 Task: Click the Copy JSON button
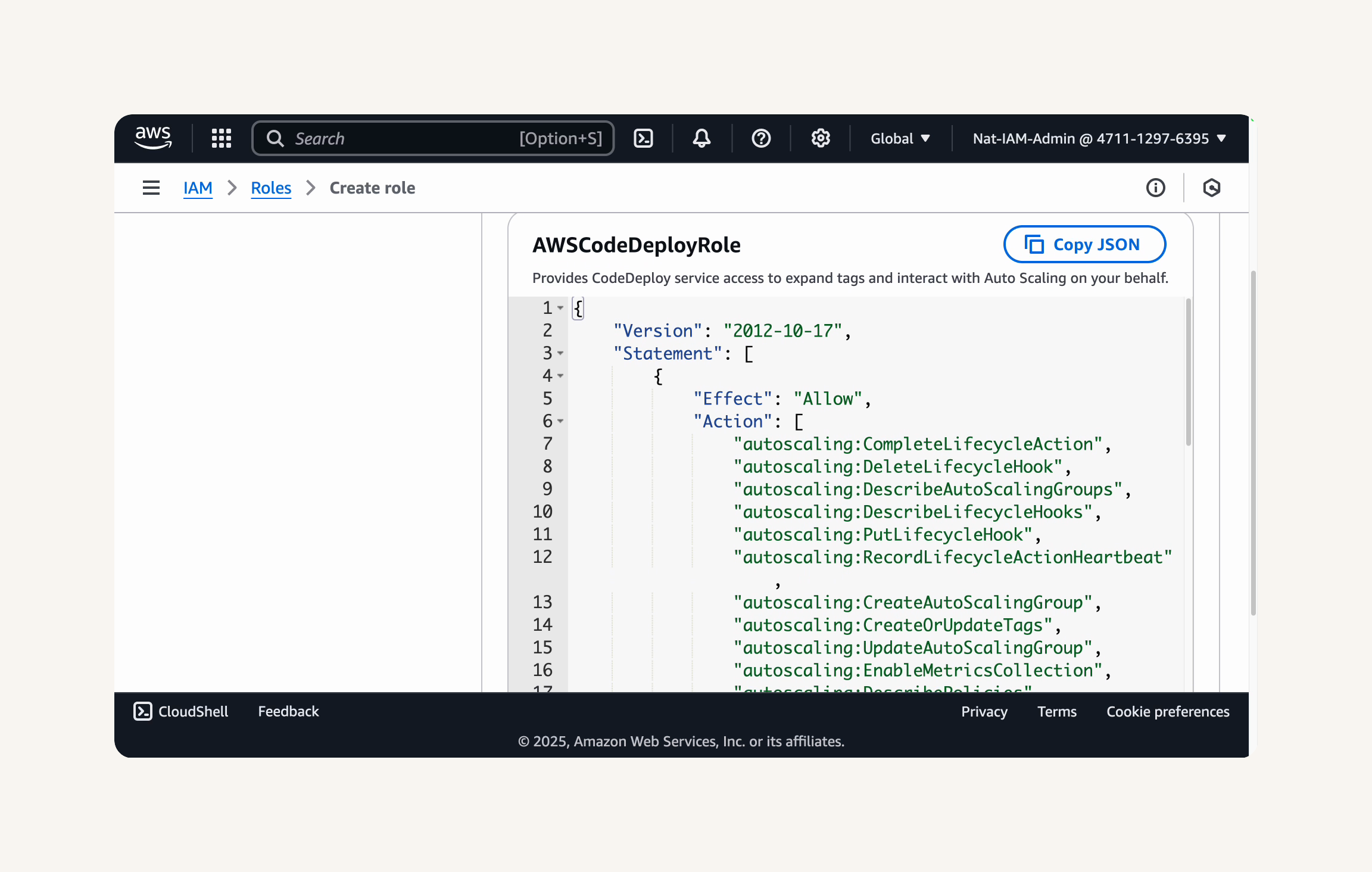1084,244
